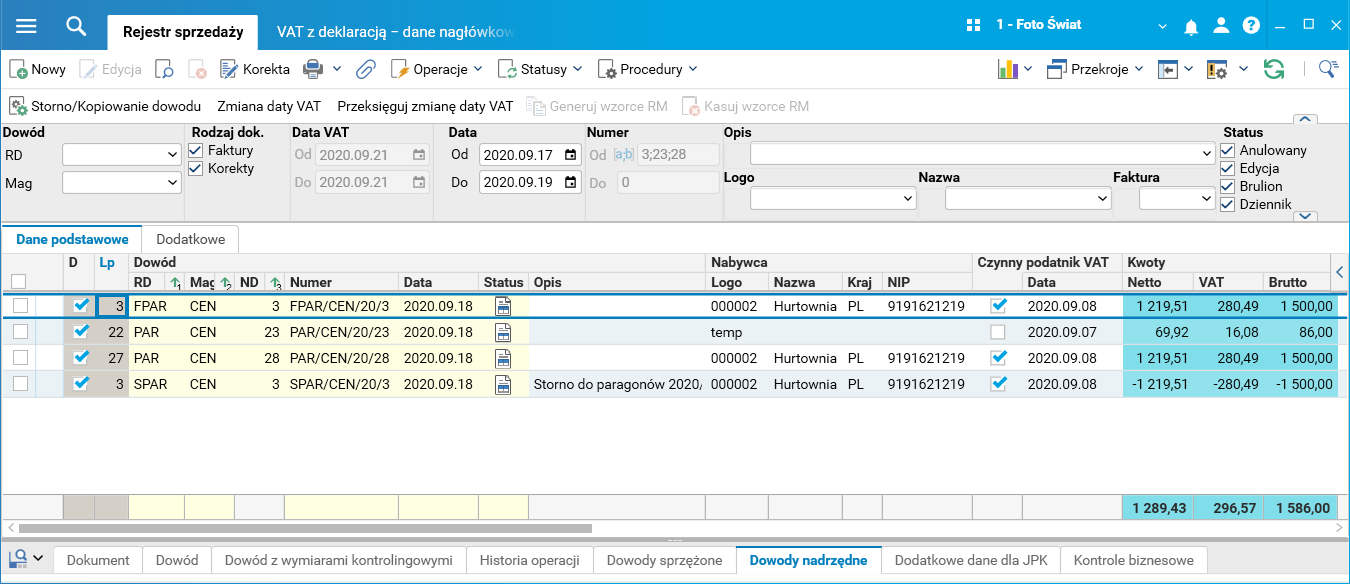The height and width of the screenshot is (584, 1350).
Task: Switch to the Dodatkowe tab
Action: [x=190, y=240]
